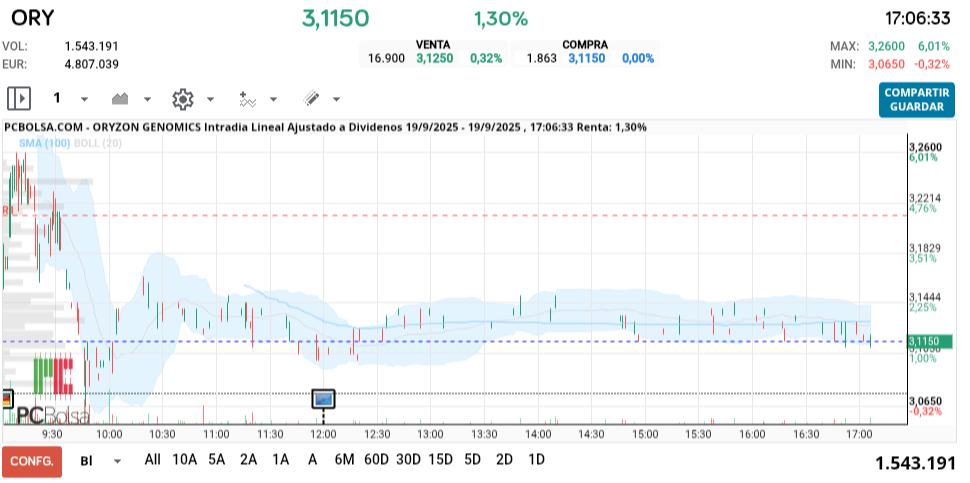The image size is (970, 483).
Task: Click the CONFG. button
Action: click(32, 461)
